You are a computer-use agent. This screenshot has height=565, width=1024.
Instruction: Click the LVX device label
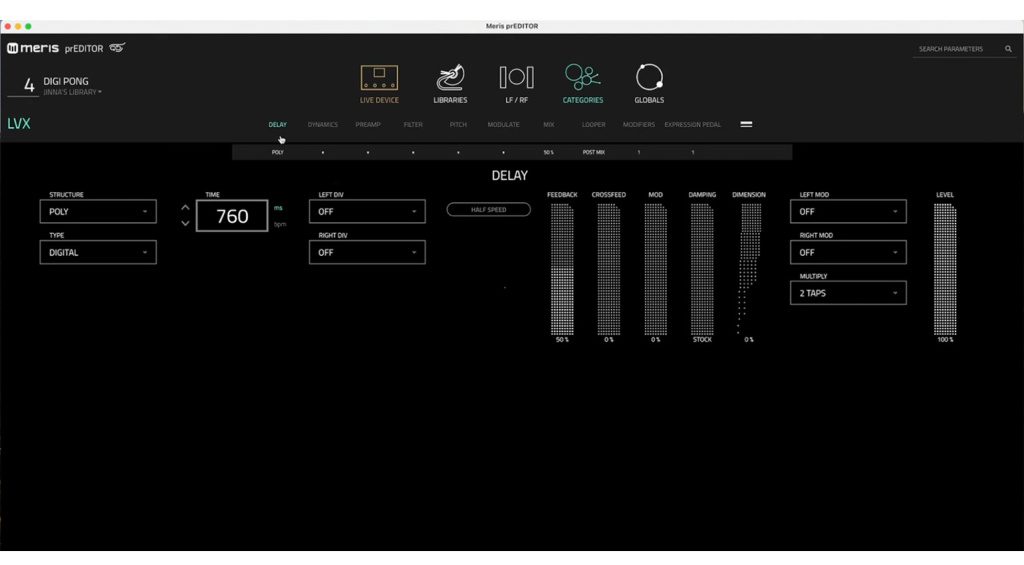(x=19, y=123)
